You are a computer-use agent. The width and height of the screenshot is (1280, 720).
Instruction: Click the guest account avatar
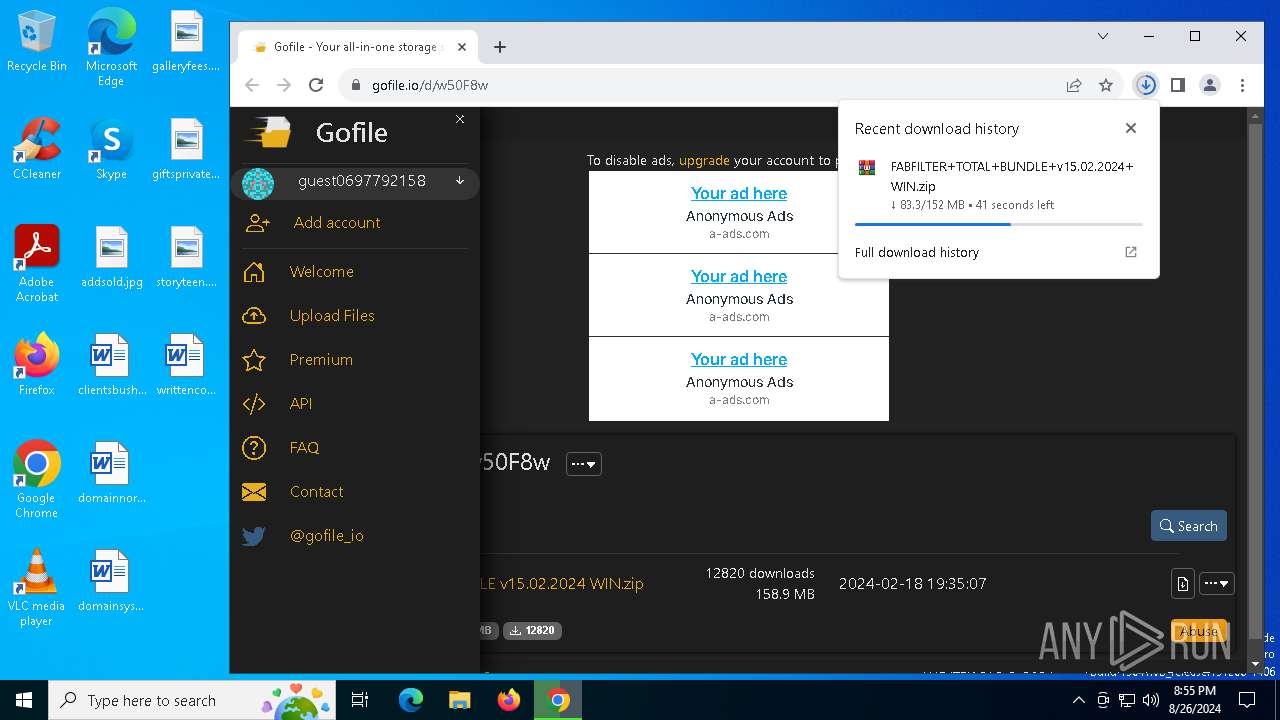pos(258,183)
